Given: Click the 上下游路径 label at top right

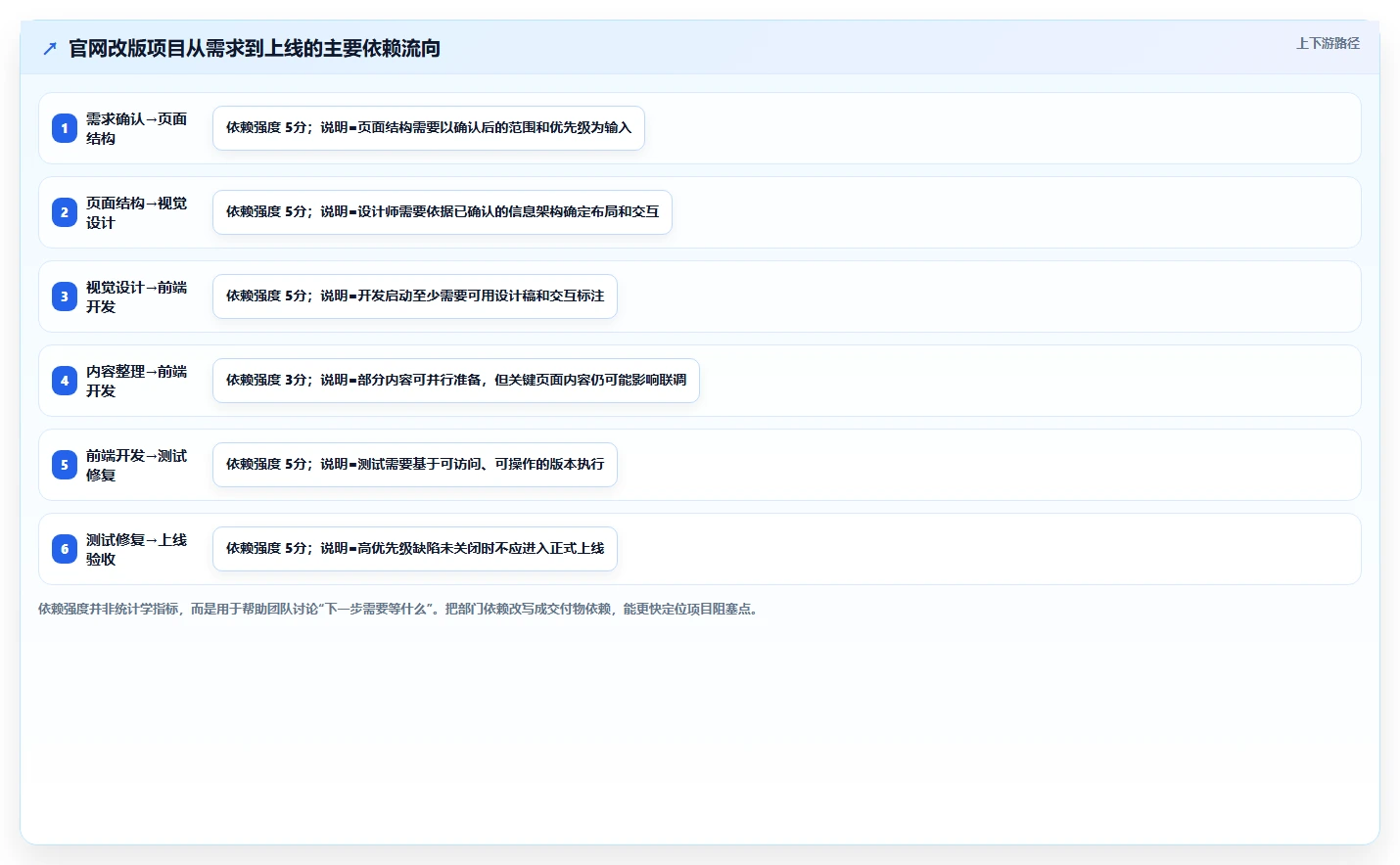Looking at the screenshot, I should pos(1328,43).
